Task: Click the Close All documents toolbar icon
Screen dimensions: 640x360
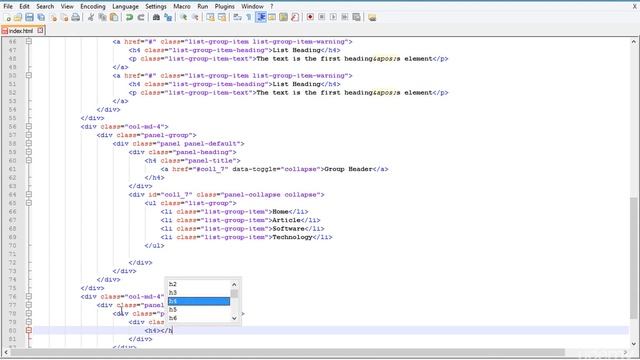Action: click(x=64, y=18)
